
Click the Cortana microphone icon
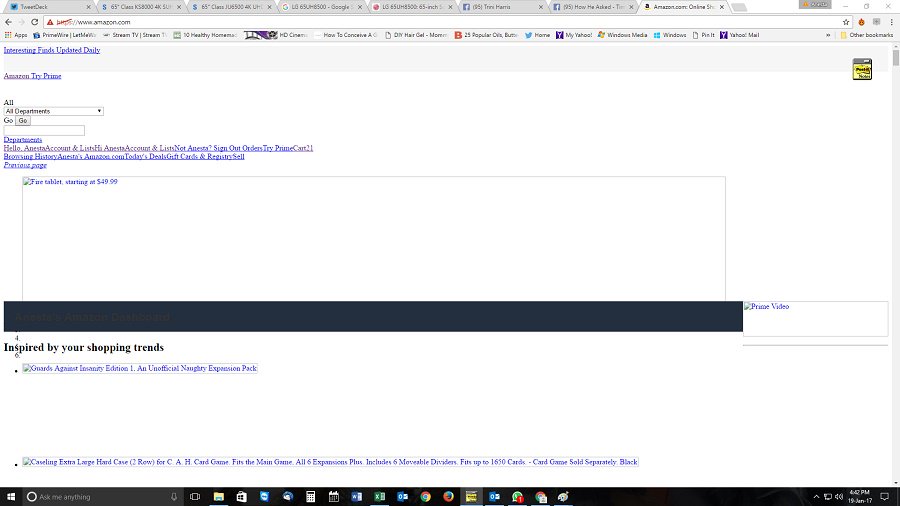[x=174, y=497]
